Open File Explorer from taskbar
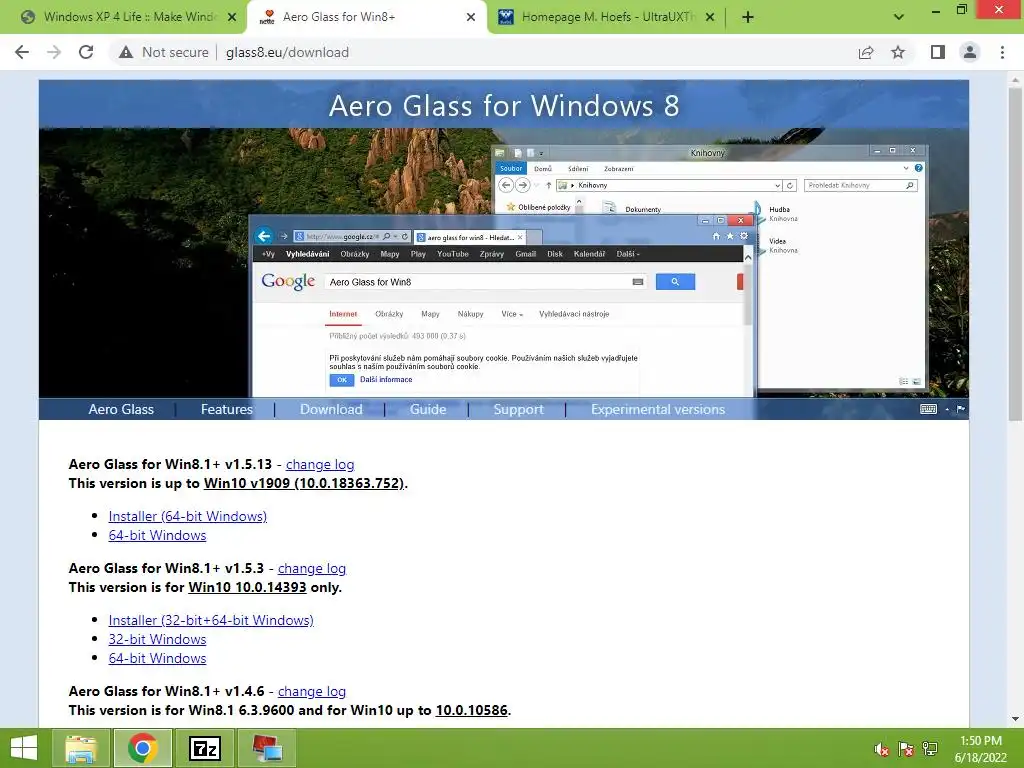 pos(80,748)
